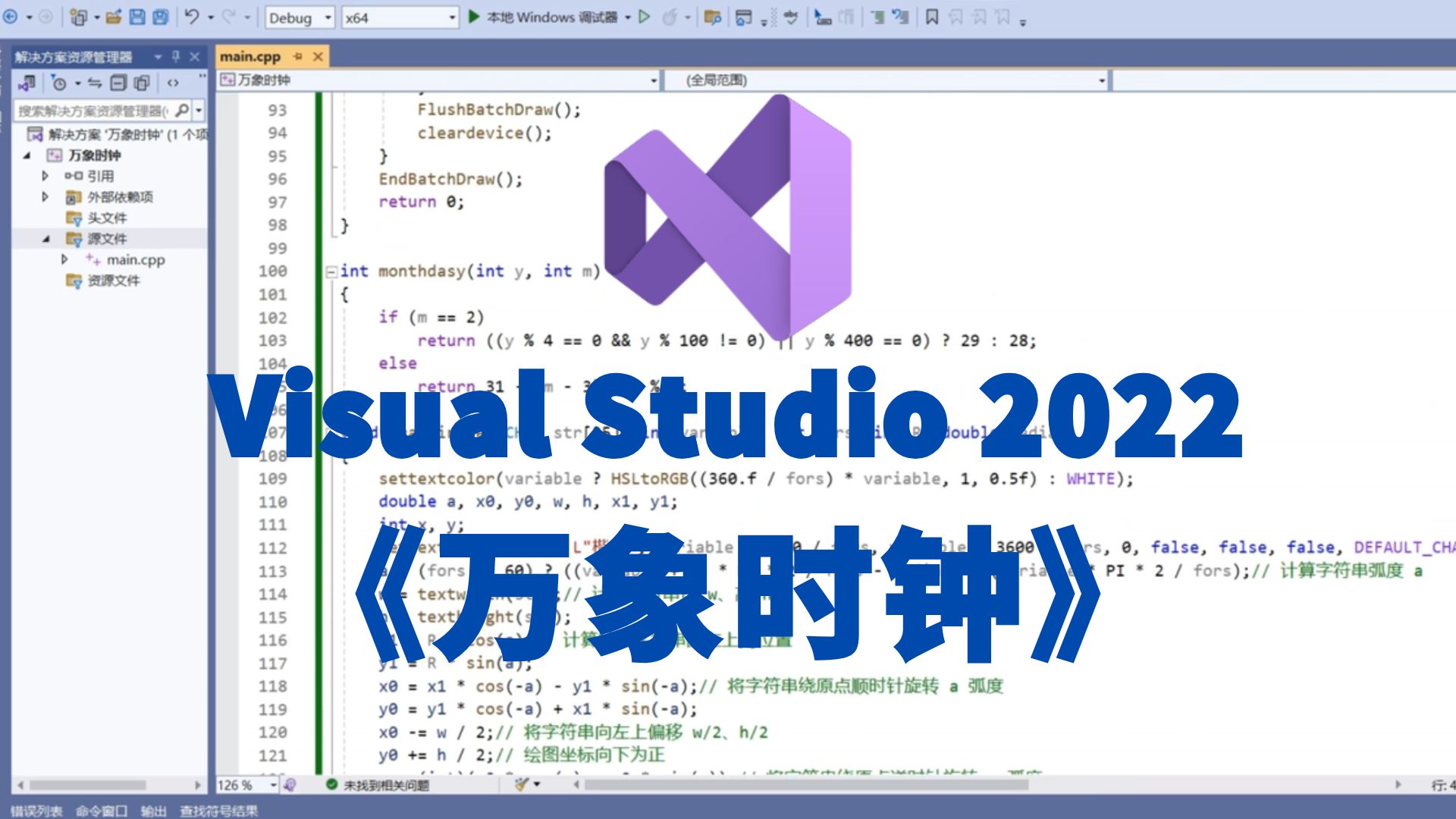
Task: Toggle show all files icon
Action: click(x=142, y=83)
